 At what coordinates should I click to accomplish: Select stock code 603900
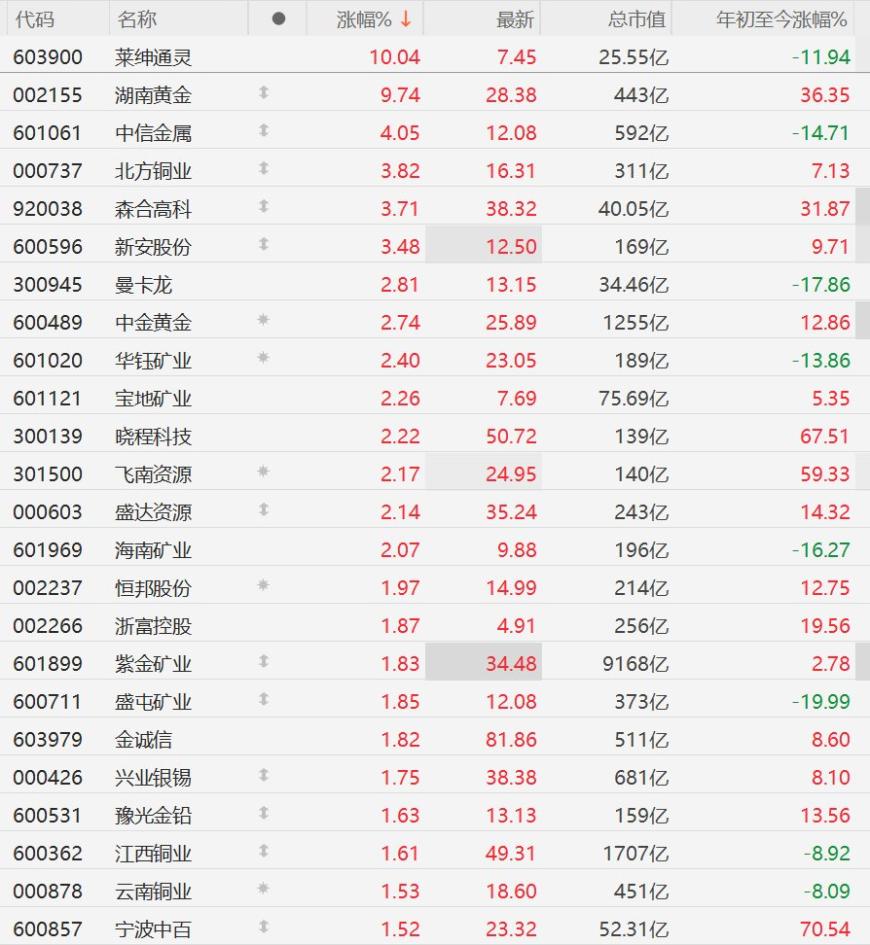48,57
